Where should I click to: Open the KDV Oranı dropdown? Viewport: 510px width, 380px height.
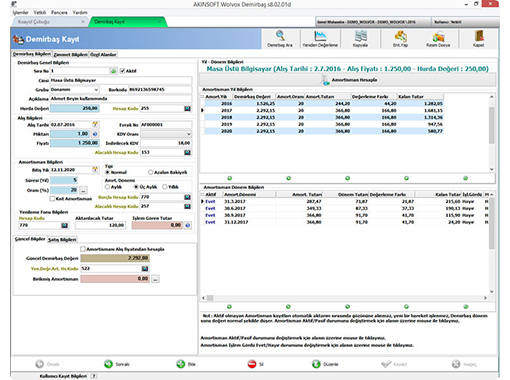point(189,134)
